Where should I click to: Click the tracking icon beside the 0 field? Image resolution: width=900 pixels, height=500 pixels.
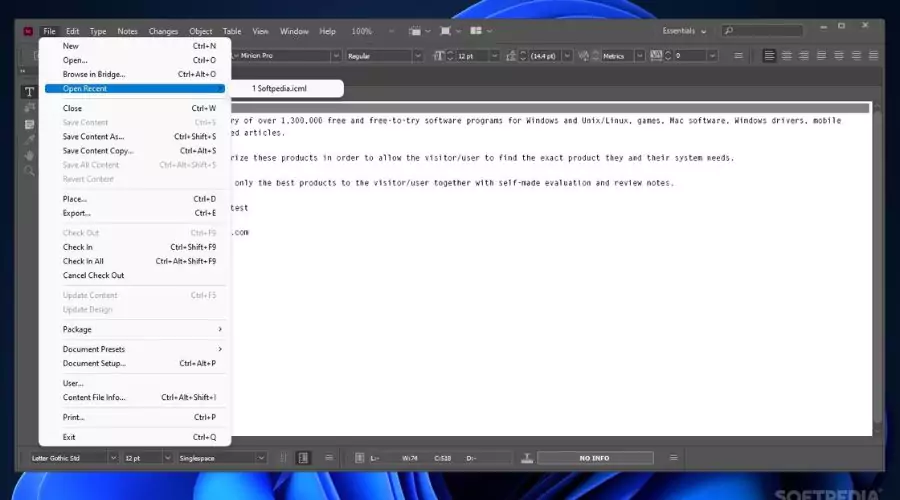(x=655, y=56)
